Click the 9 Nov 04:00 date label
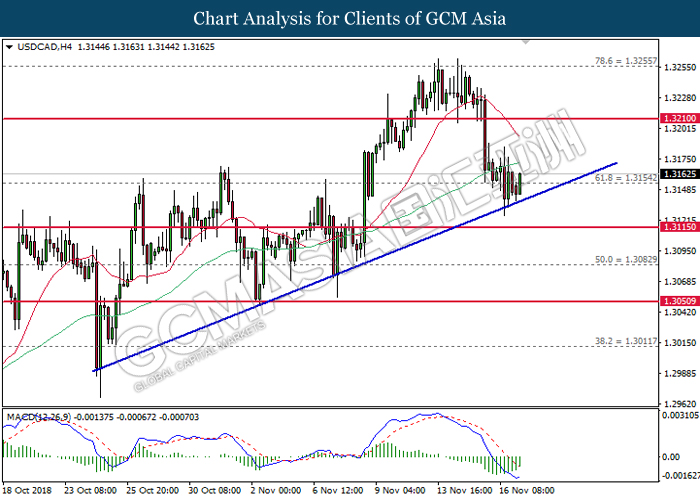The width and height of the screenshot is (700, 500). [400, 491]
